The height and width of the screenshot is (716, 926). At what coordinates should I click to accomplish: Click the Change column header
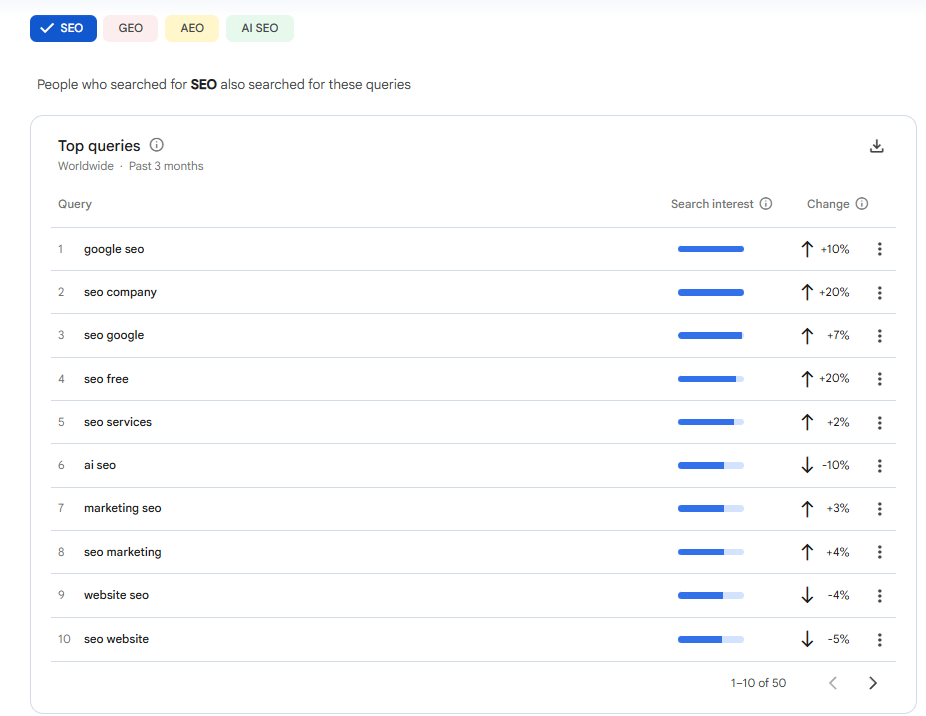pos(828,204)
